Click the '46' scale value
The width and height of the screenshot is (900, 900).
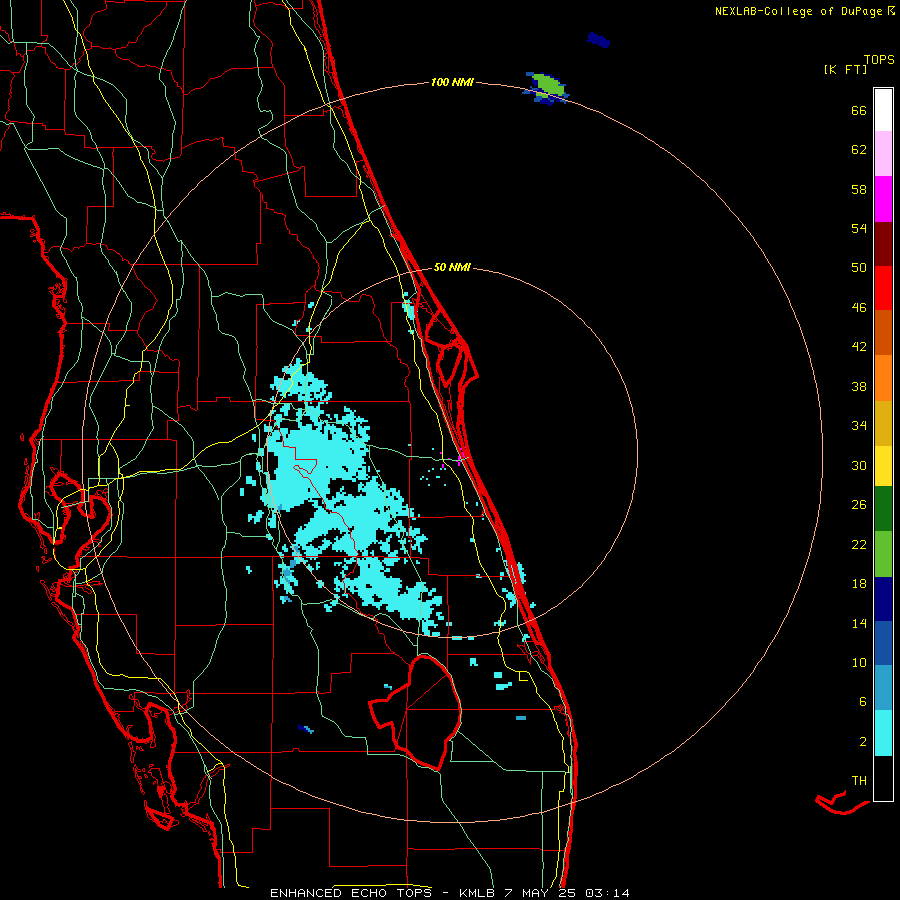coord(859,308)
